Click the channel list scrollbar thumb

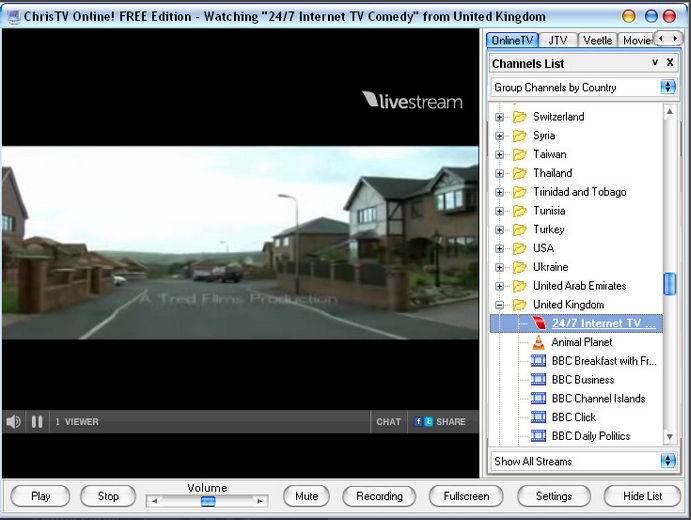tap(669, 284)
